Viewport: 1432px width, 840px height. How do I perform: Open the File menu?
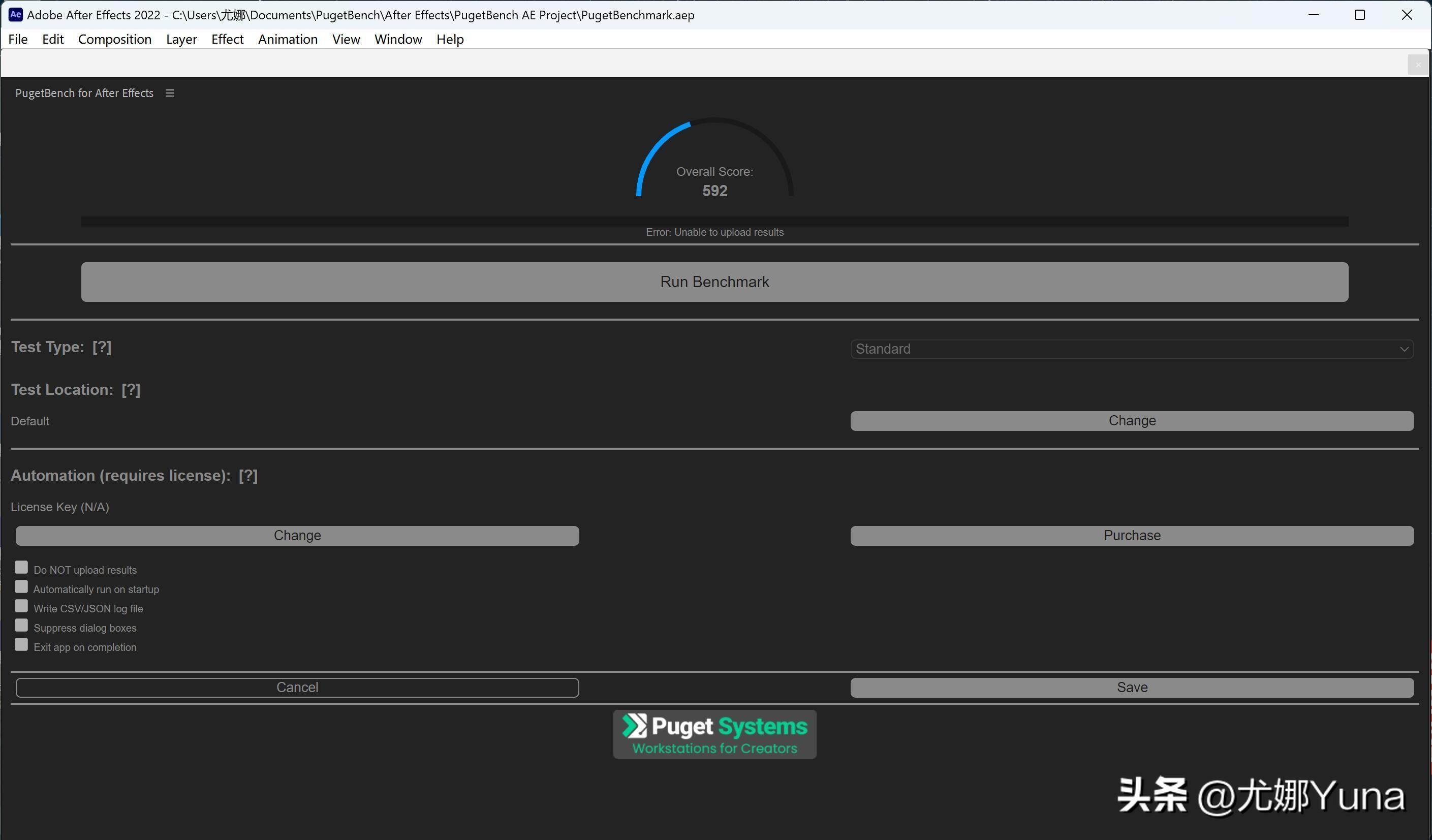[x=18, y=38]
